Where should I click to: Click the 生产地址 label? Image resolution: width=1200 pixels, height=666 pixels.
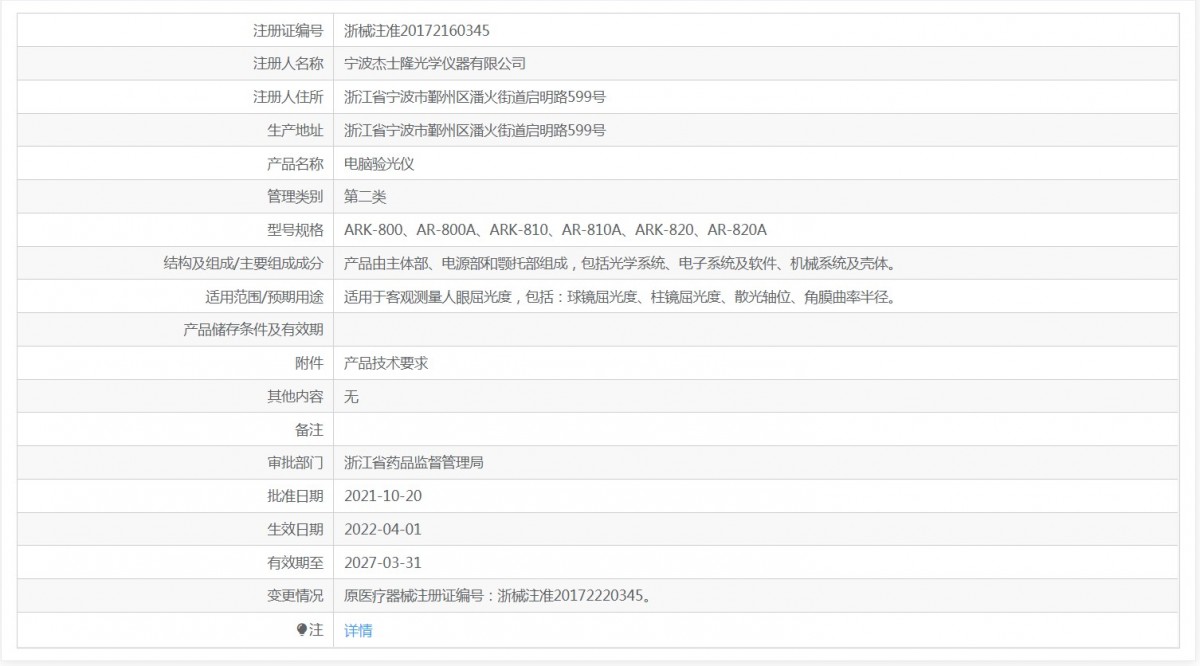pyautogui.click(x=296, y=130)
